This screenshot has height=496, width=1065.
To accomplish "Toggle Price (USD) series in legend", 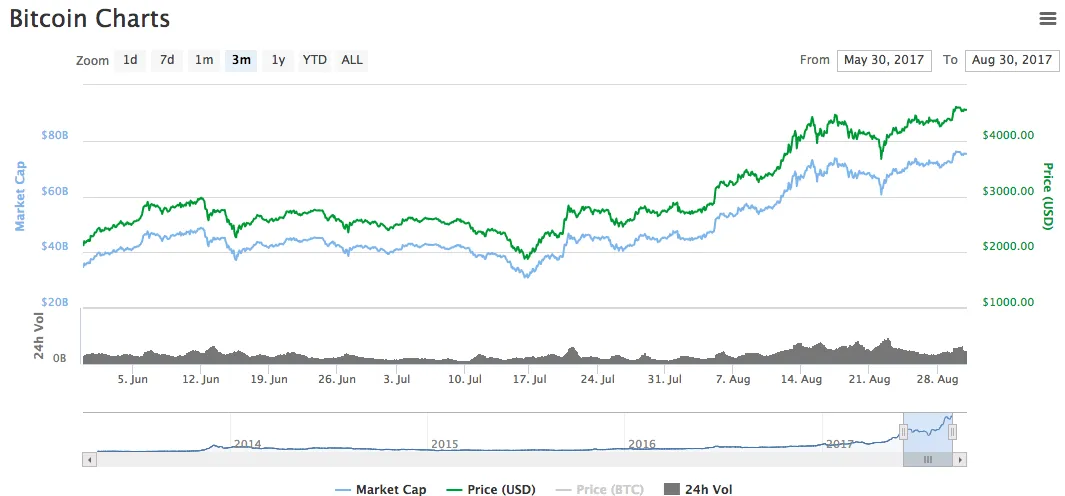I will [491, 489].
